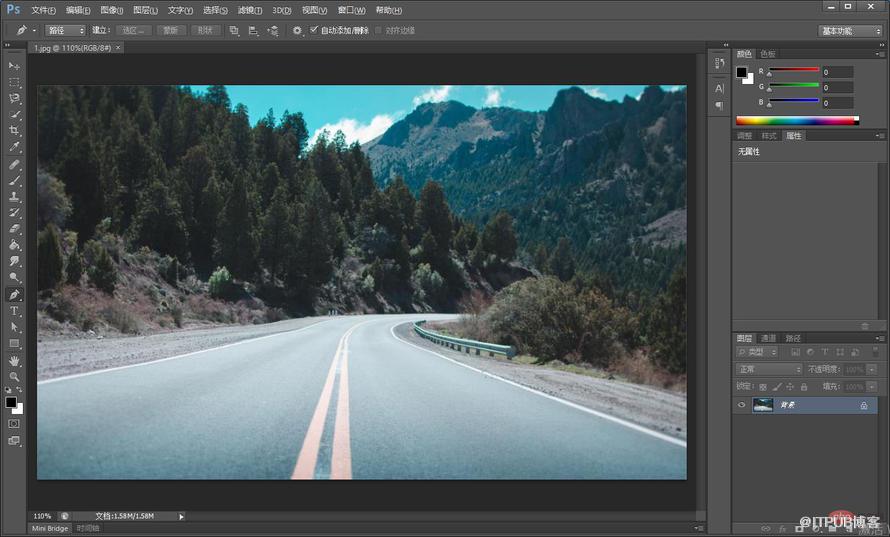Image resolution: width=890 pixels, height=537 pixels.
Task: Open the 文件(F) menu
Action: 43,10
